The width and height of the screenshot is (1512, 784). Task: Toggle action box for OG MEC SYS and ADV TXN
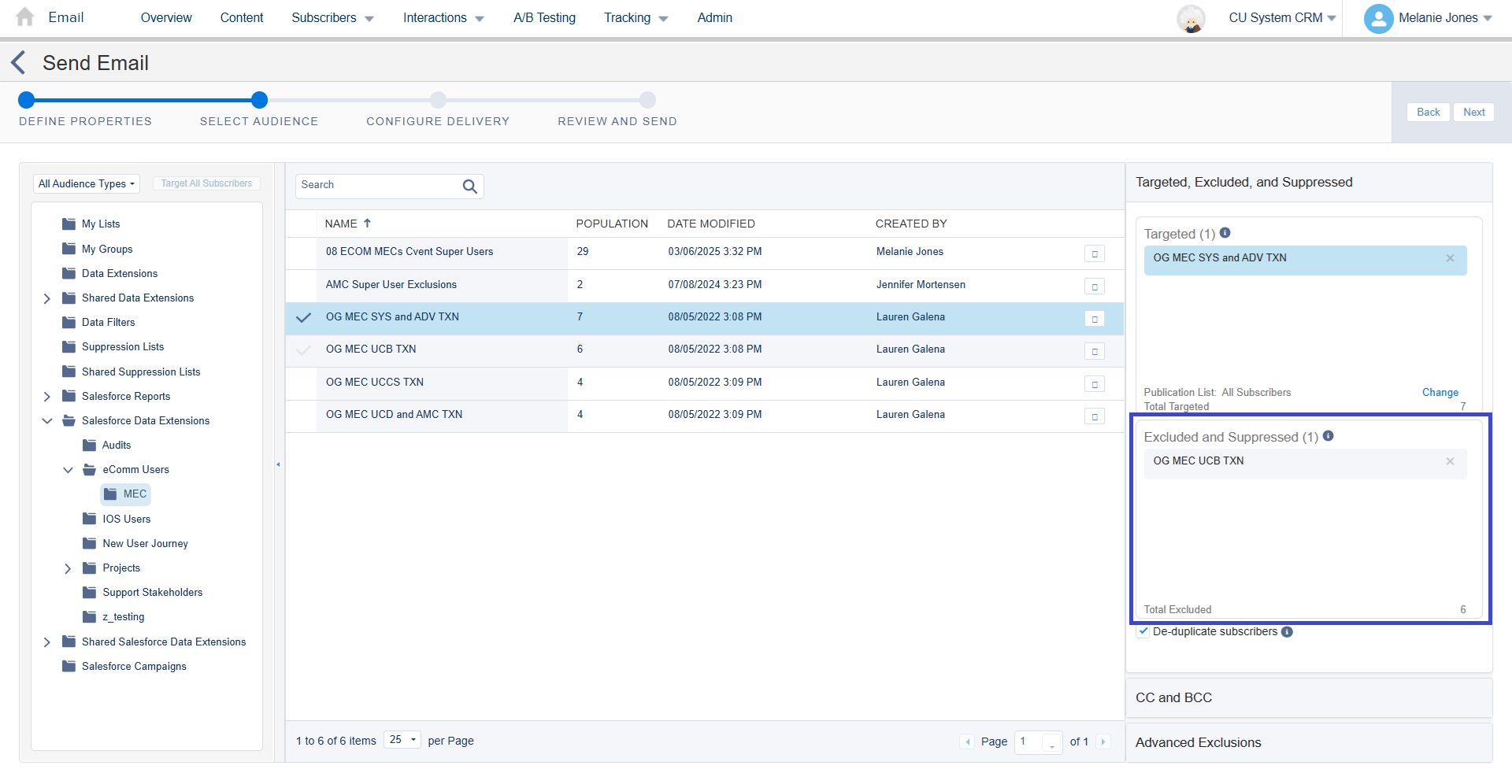(x=1095, y=319)
